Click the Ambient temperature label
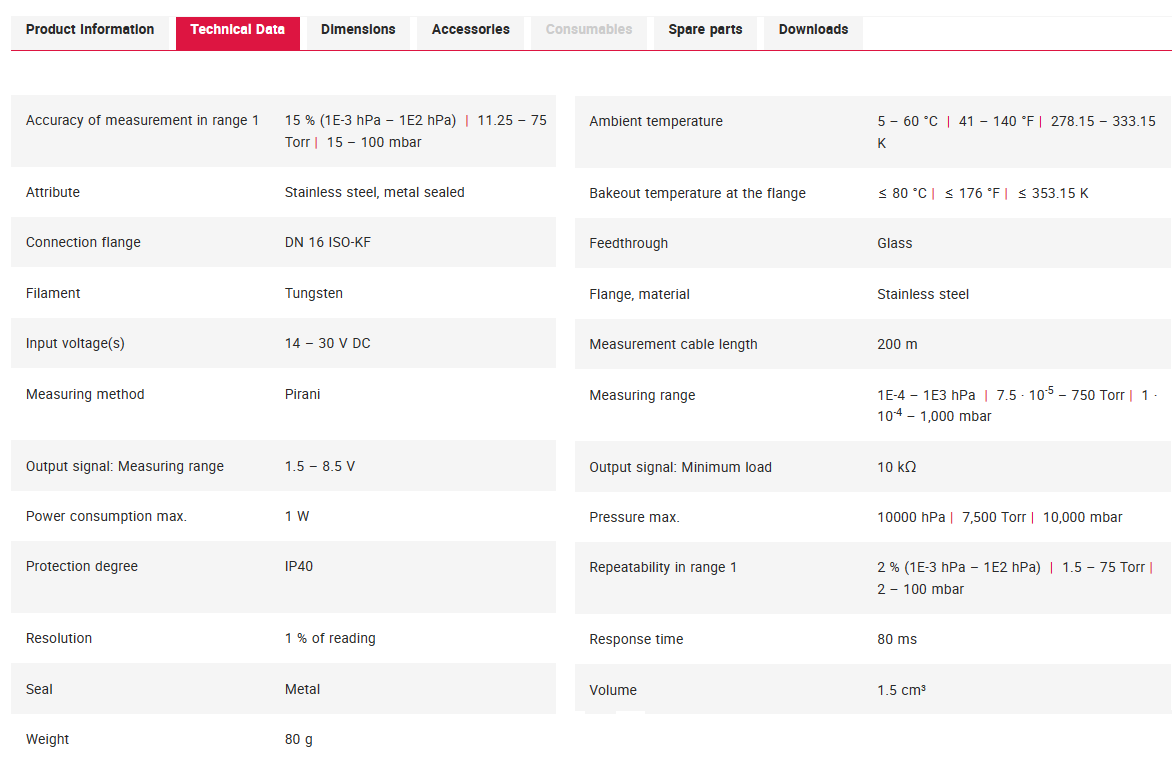1174x761 pixels. [655, 122]
